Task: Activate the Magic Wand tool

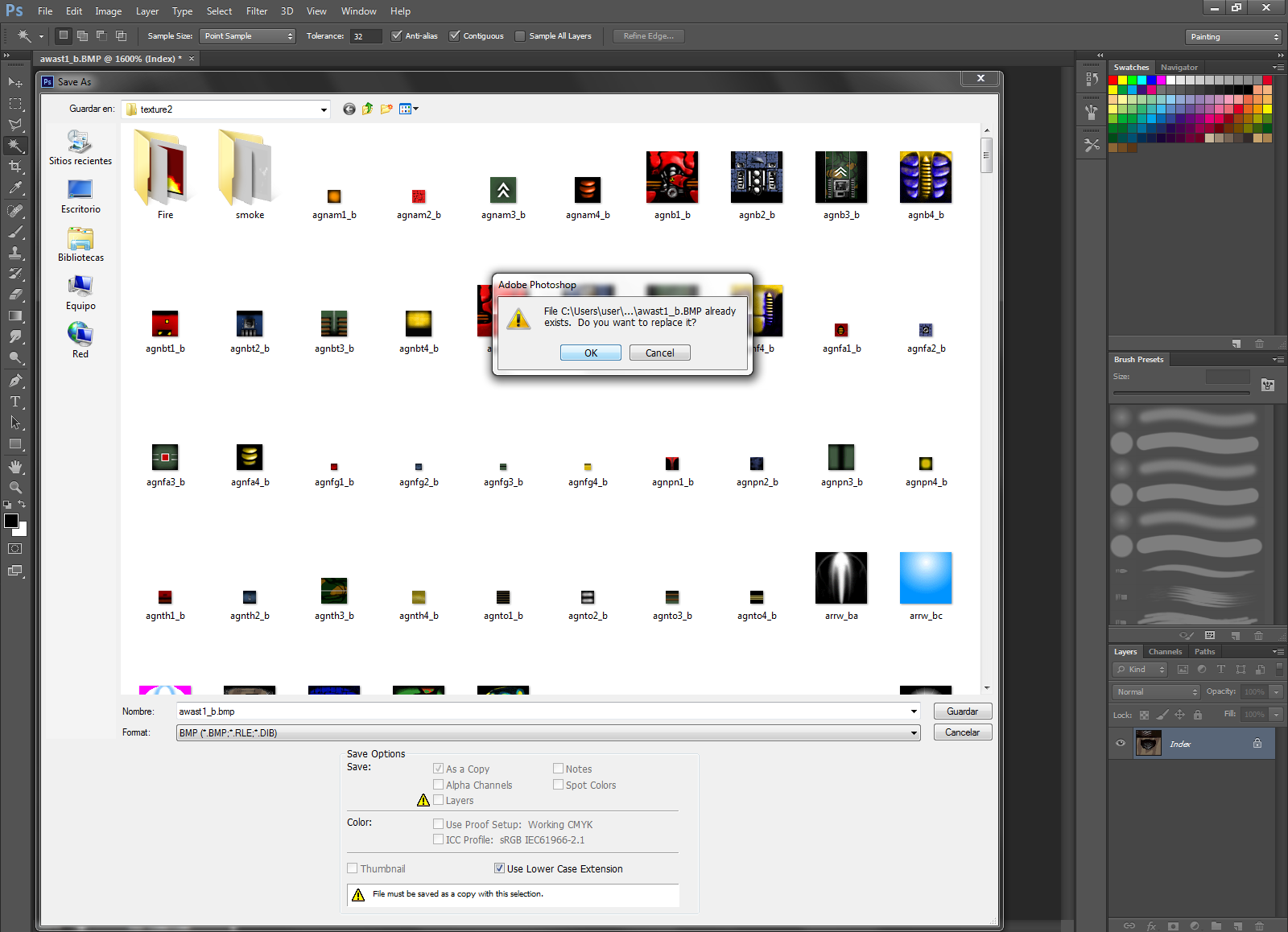Action: click(15, 146)
